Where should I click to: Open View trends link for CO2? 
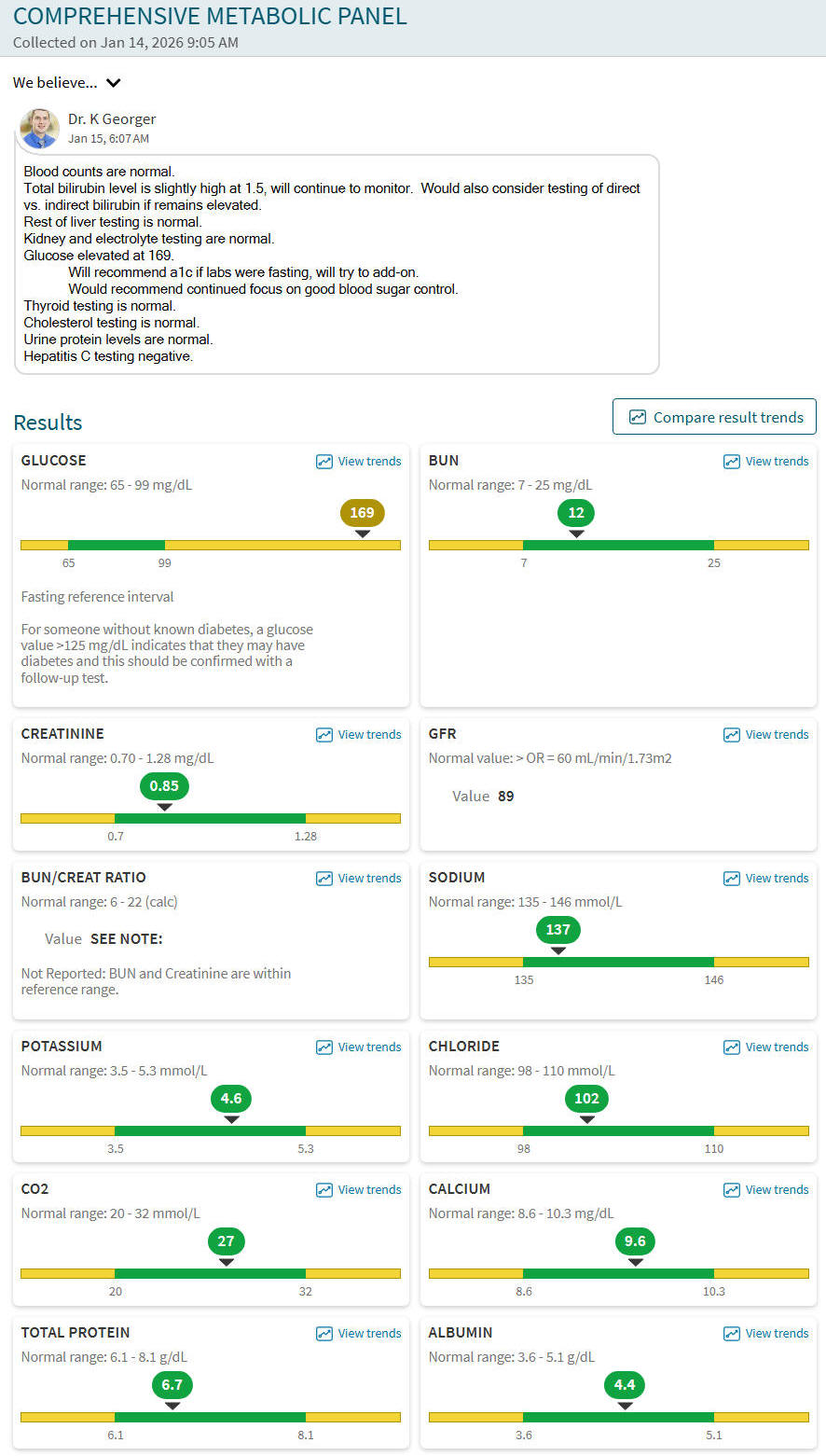[x=369, y=1190]
